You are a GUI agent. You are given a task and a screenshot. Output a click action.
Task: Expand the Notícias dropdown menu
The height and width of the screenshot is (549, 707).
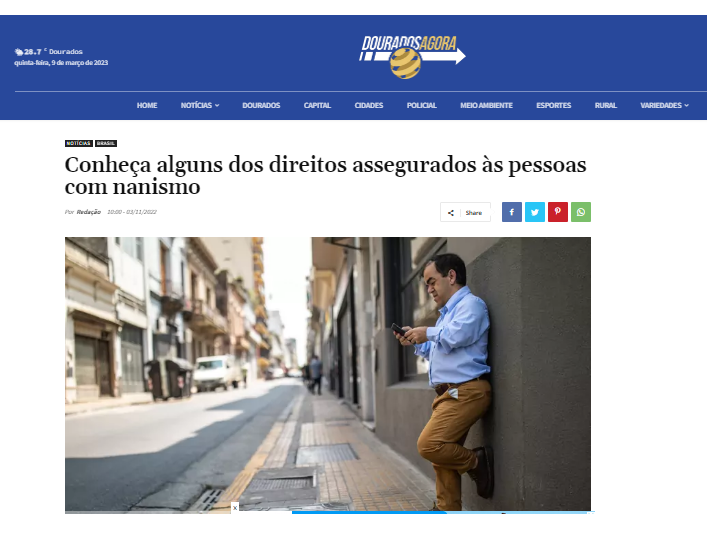[200, 105]
